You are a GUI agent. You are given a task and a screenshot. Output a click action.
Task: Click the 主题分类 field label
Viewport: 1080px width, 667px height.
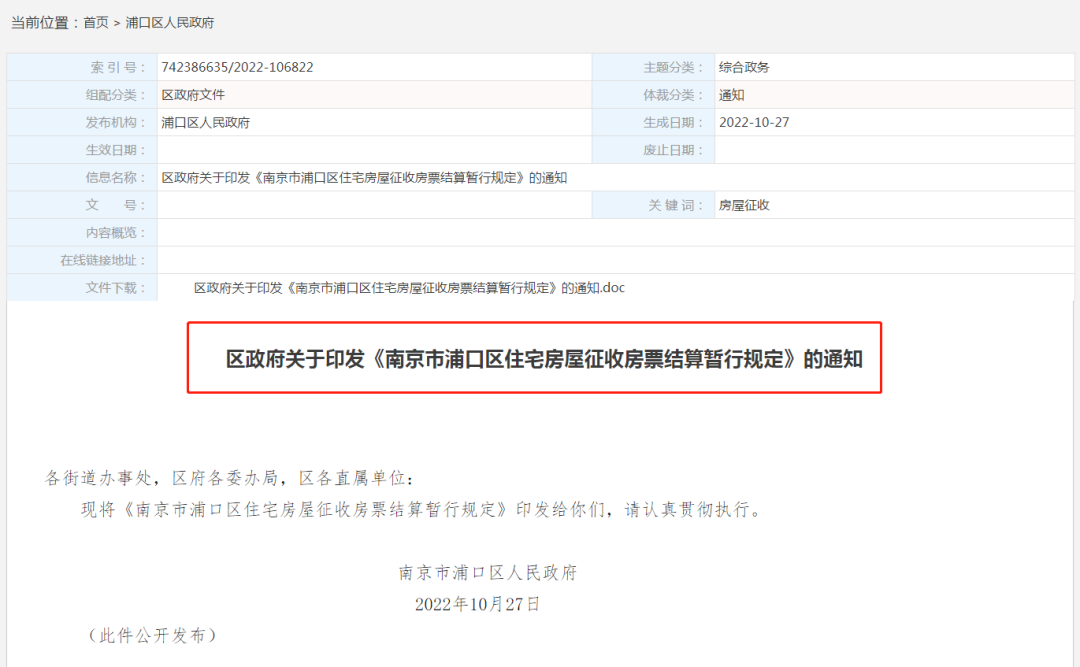pyautogui.click(x=669, y=68)
